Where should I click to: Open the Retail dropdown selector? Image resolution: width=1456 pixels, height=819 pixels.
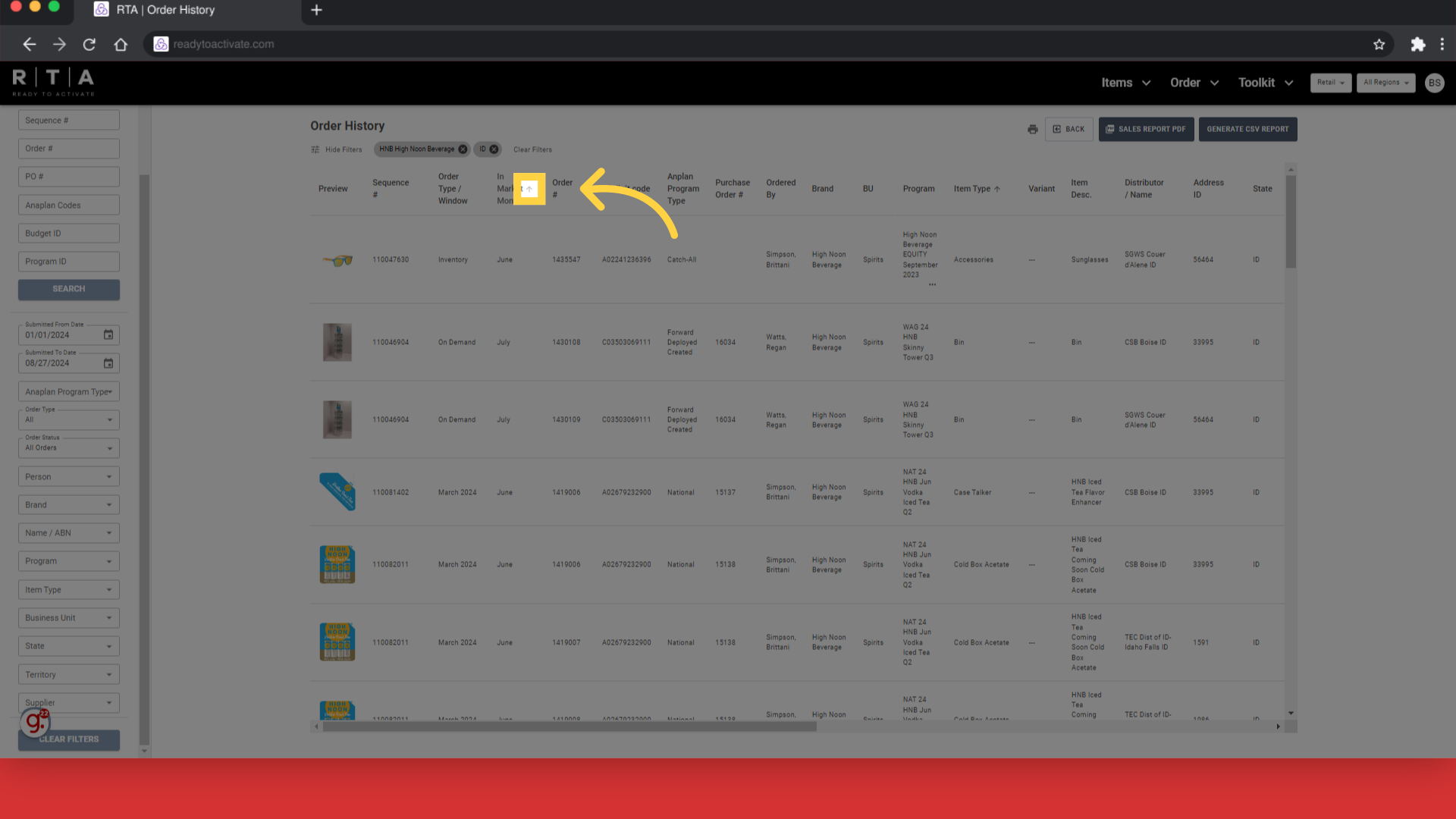1330,83
